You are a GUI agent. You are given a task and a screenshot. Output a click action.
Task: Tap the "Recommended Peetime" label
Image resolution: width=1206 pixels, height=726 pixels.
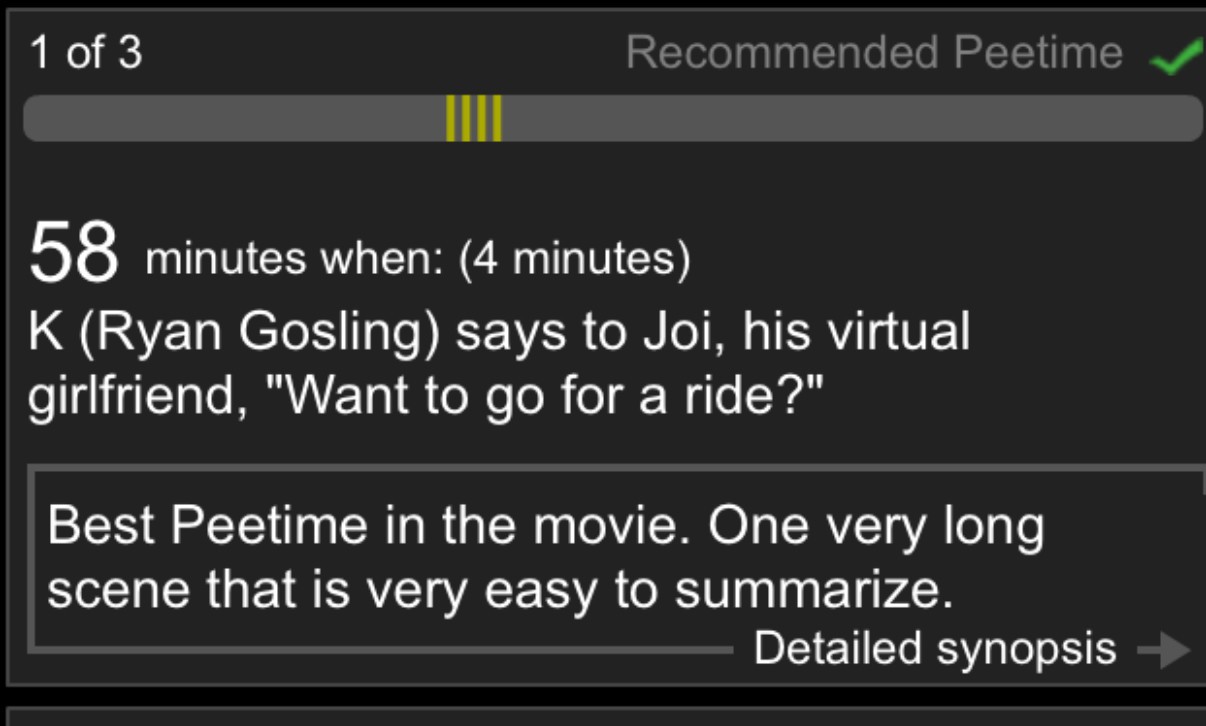pyautogui.click(x=874, y=52)
